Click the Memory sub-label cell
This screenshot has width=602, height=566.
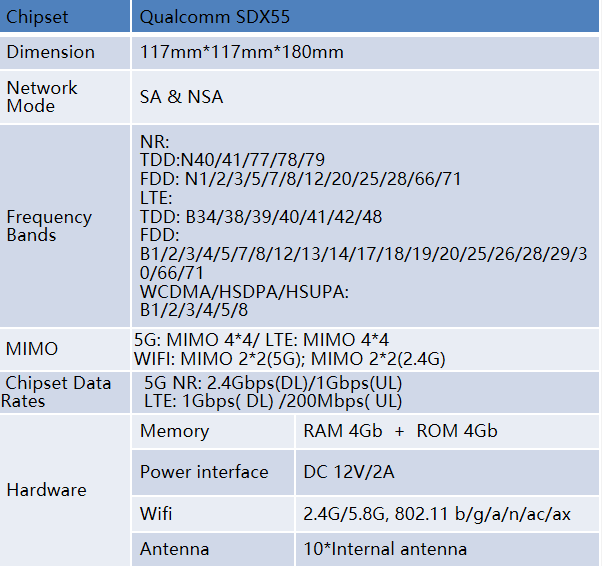[213, 431]
